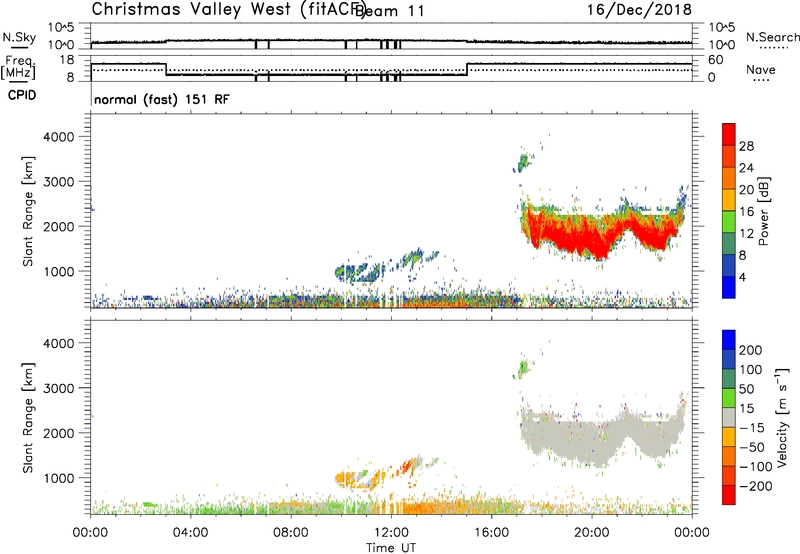Image resolution: width=800 pixels, height=554 pixels.
Task: Click the 'Slant Range [km]' label of power plot
Action: coord(28,211)
